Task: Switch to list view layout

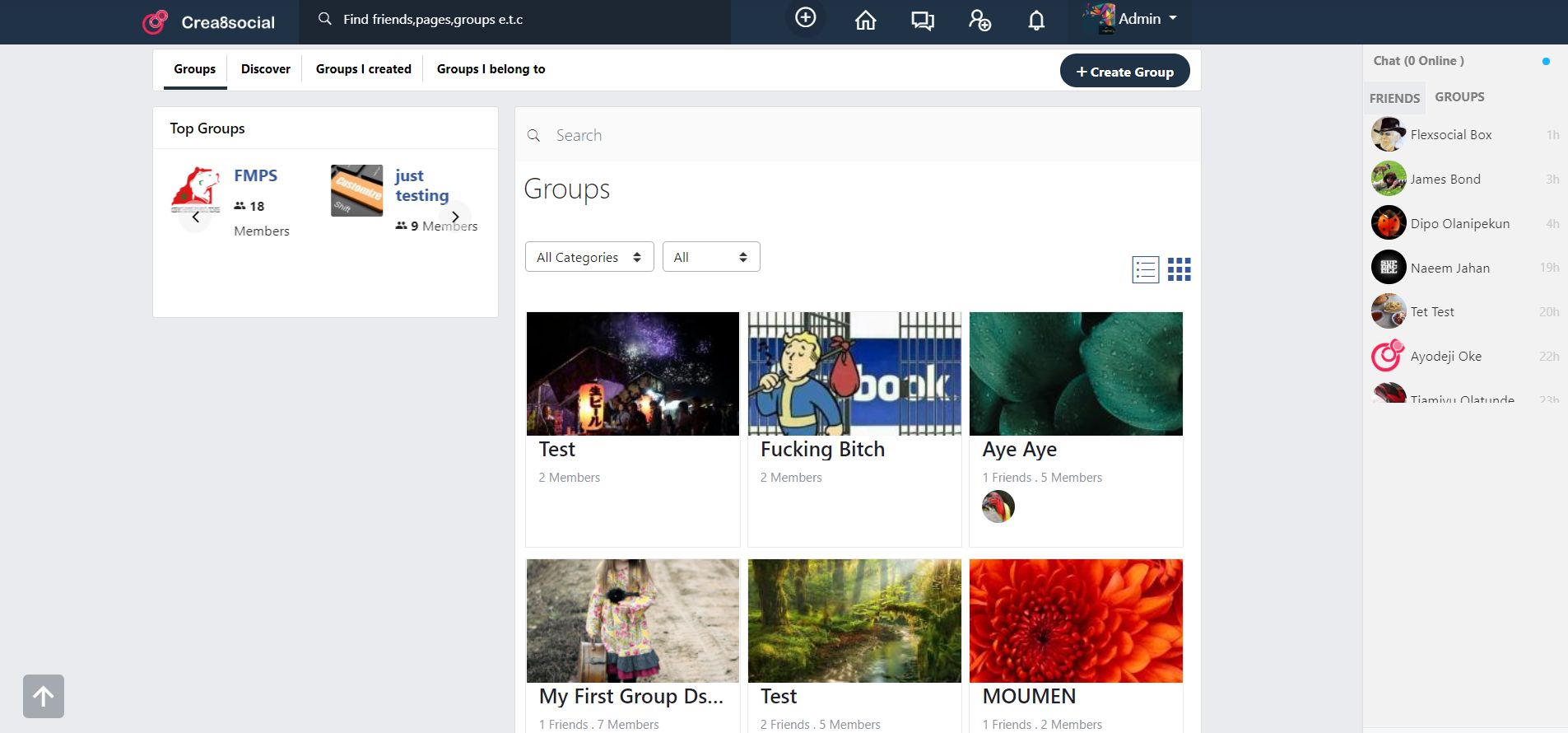Action: tap(1145, 269)
